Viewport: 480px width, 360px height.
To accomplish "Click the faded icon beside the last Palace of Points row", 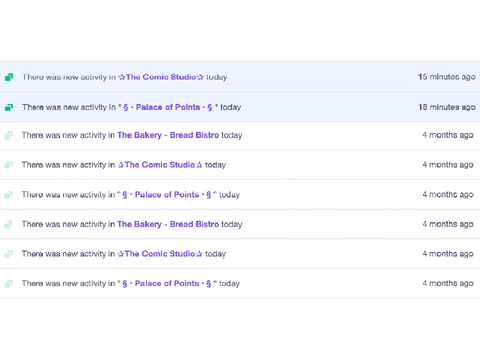I will (x=9, y=284).
